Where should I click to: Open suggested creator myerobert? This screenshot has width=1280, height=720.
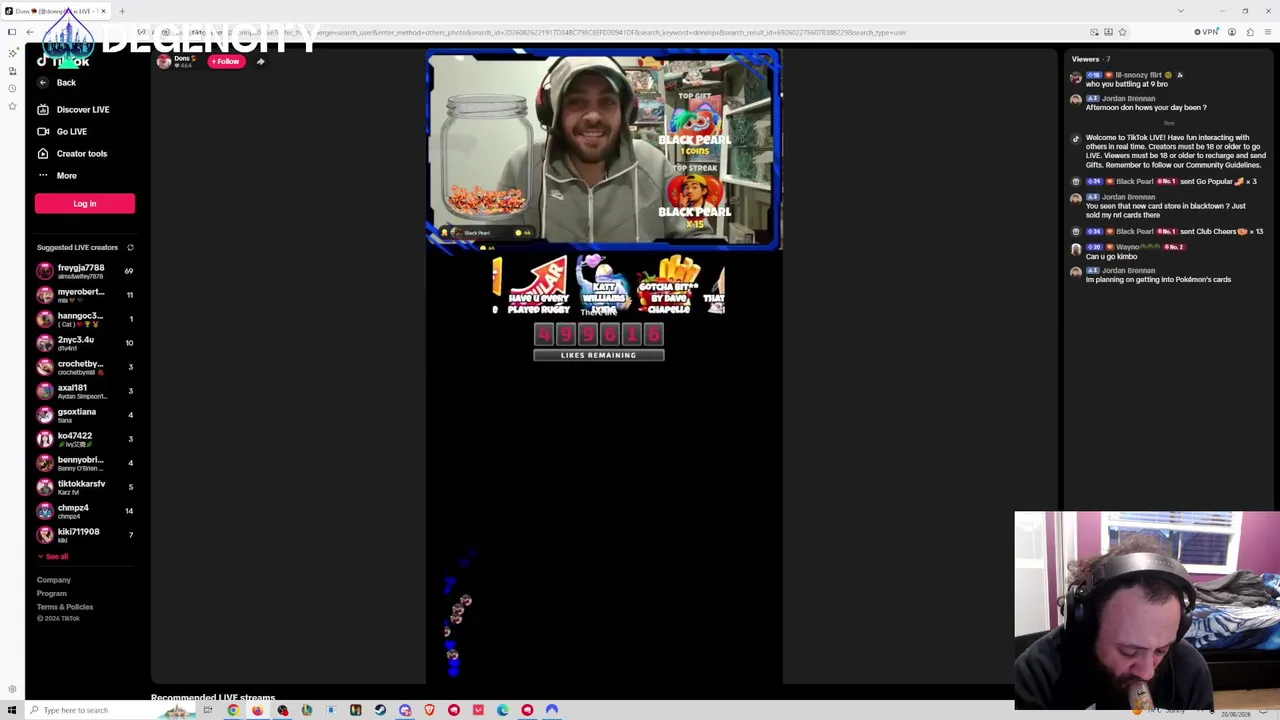pos(85,295)
